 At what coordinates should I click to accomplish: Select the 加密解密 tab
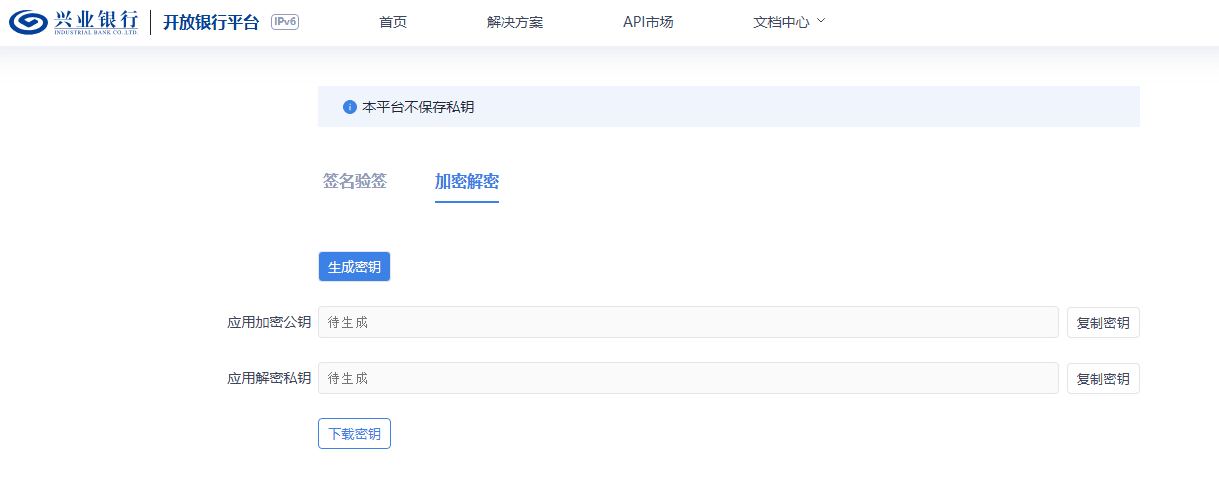467,181
